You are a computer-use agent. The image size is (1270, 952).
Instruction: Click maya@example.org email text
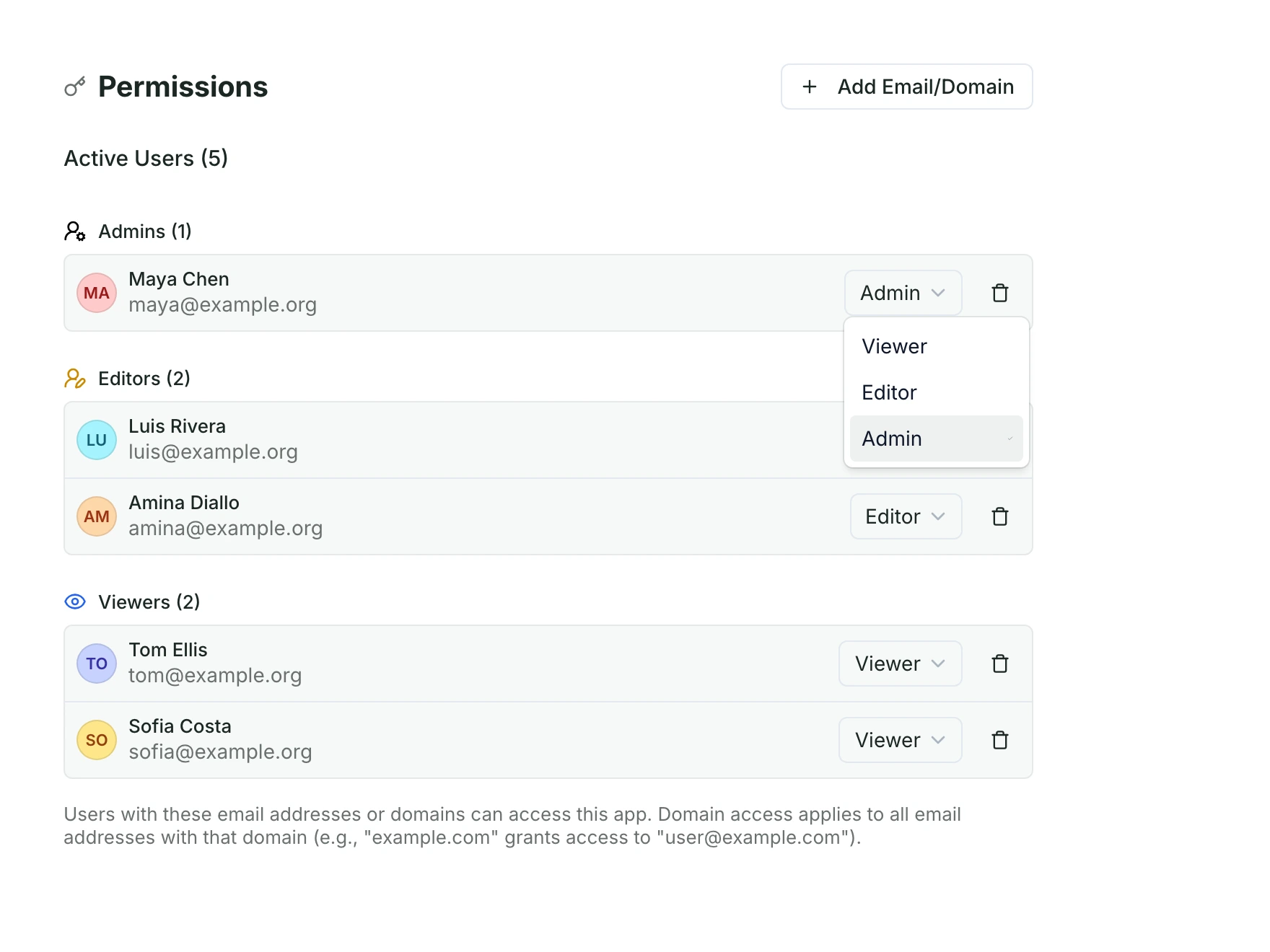(222, 305)
